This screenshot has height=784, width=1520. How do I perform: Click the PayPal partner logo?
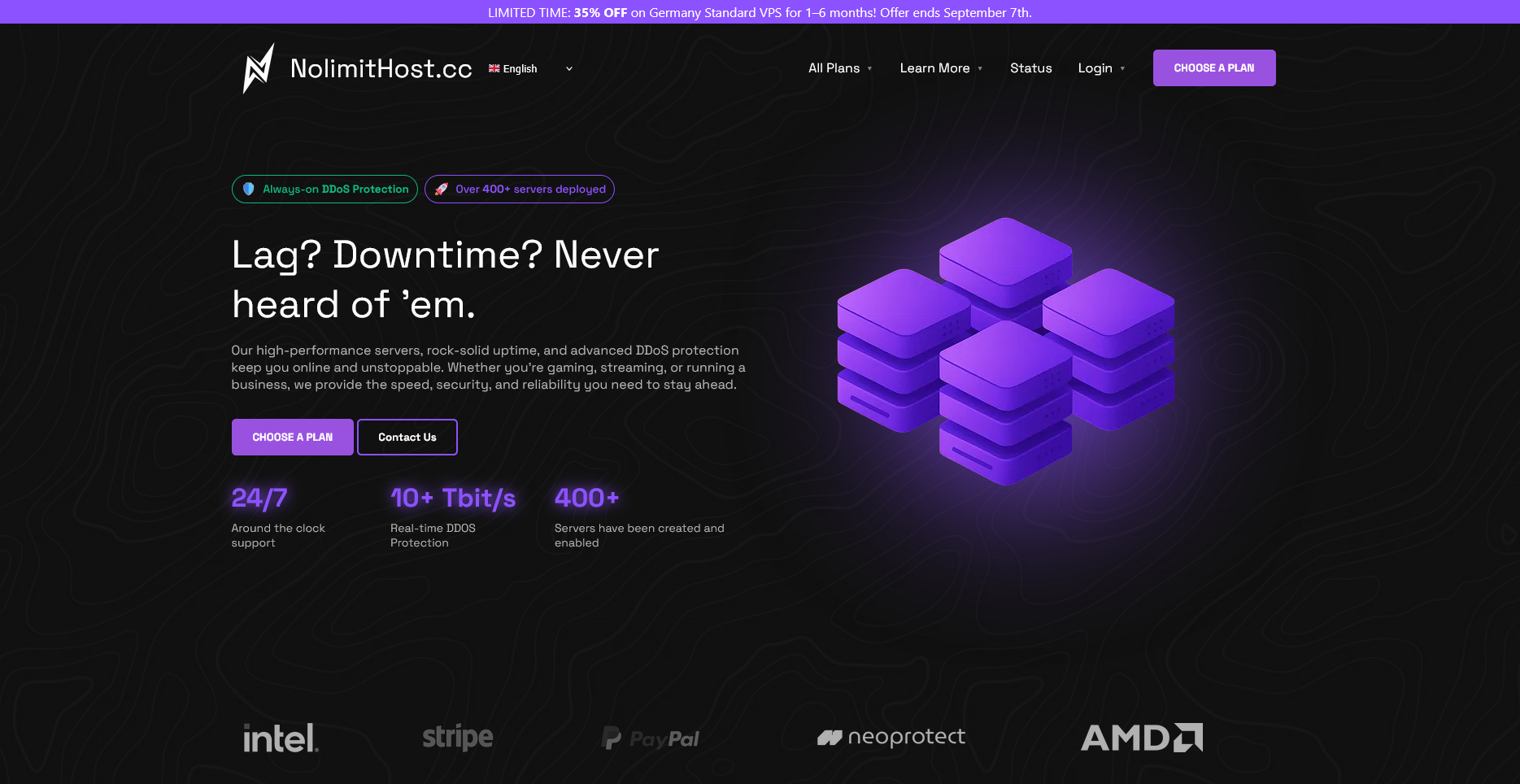click(x=650, y=738)
